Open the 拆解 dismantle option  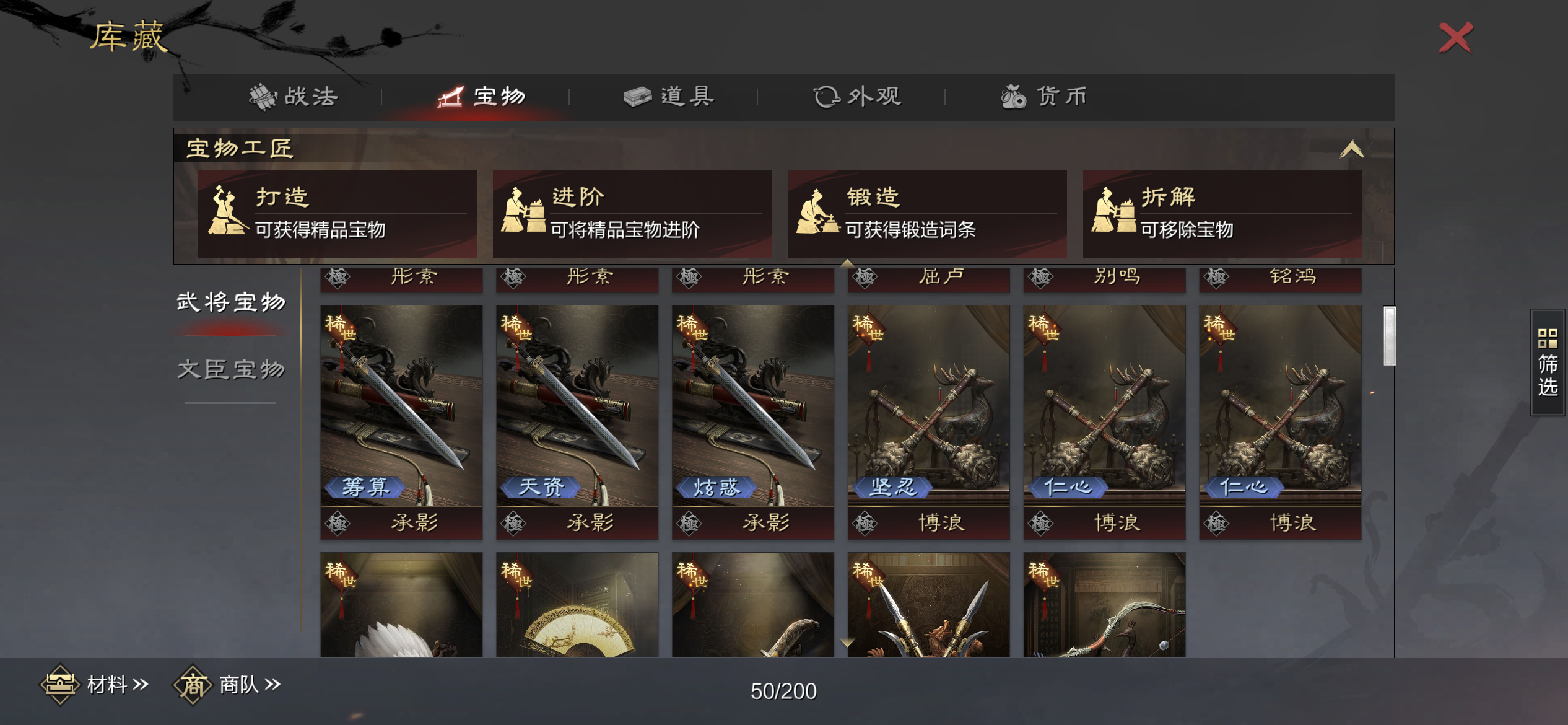tap(1222, 214)
